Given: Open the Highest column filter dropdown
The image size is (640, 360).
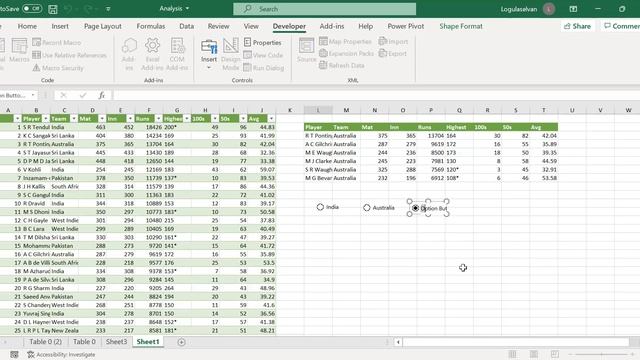Looking at the screenshot, I should click(x=187, y=118).
